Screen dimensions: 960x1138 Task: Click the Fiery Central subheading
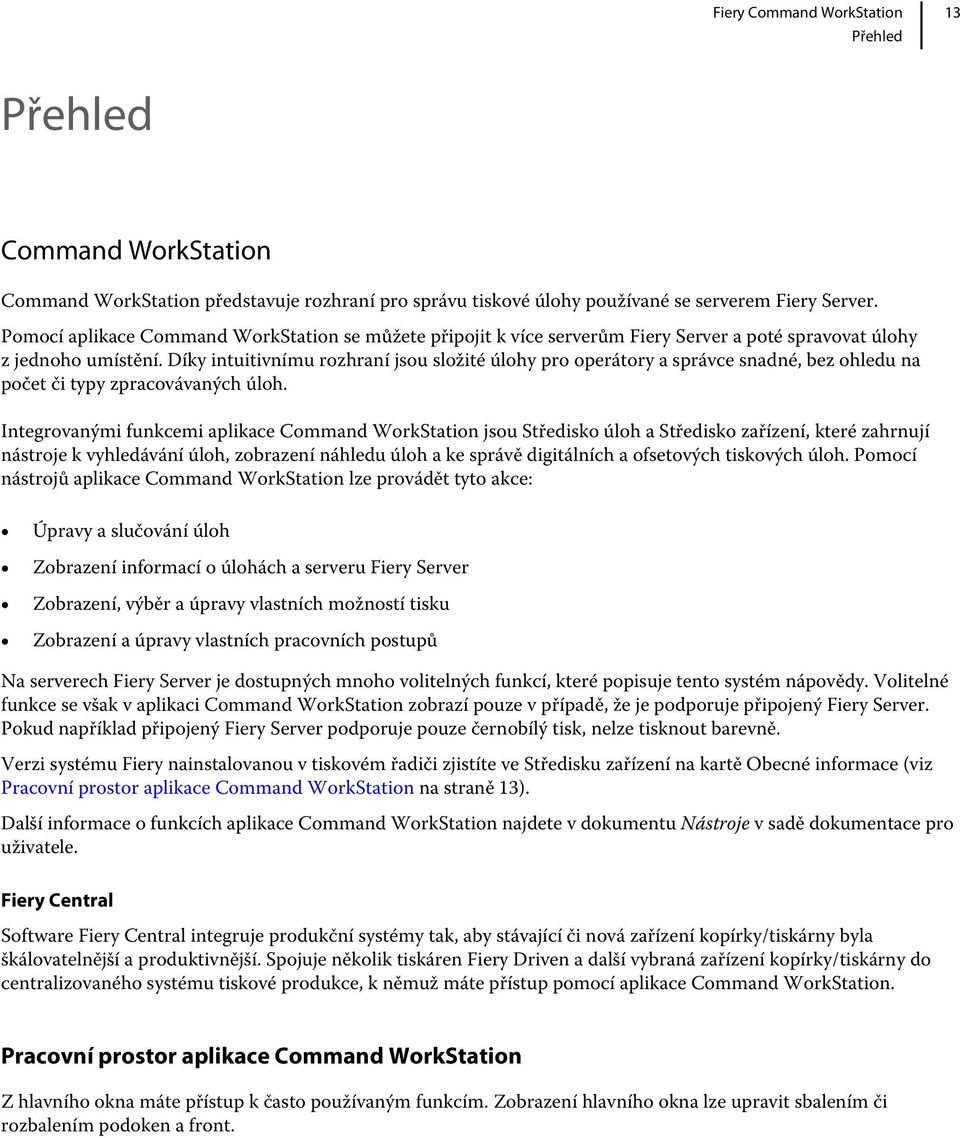[57, 900]
